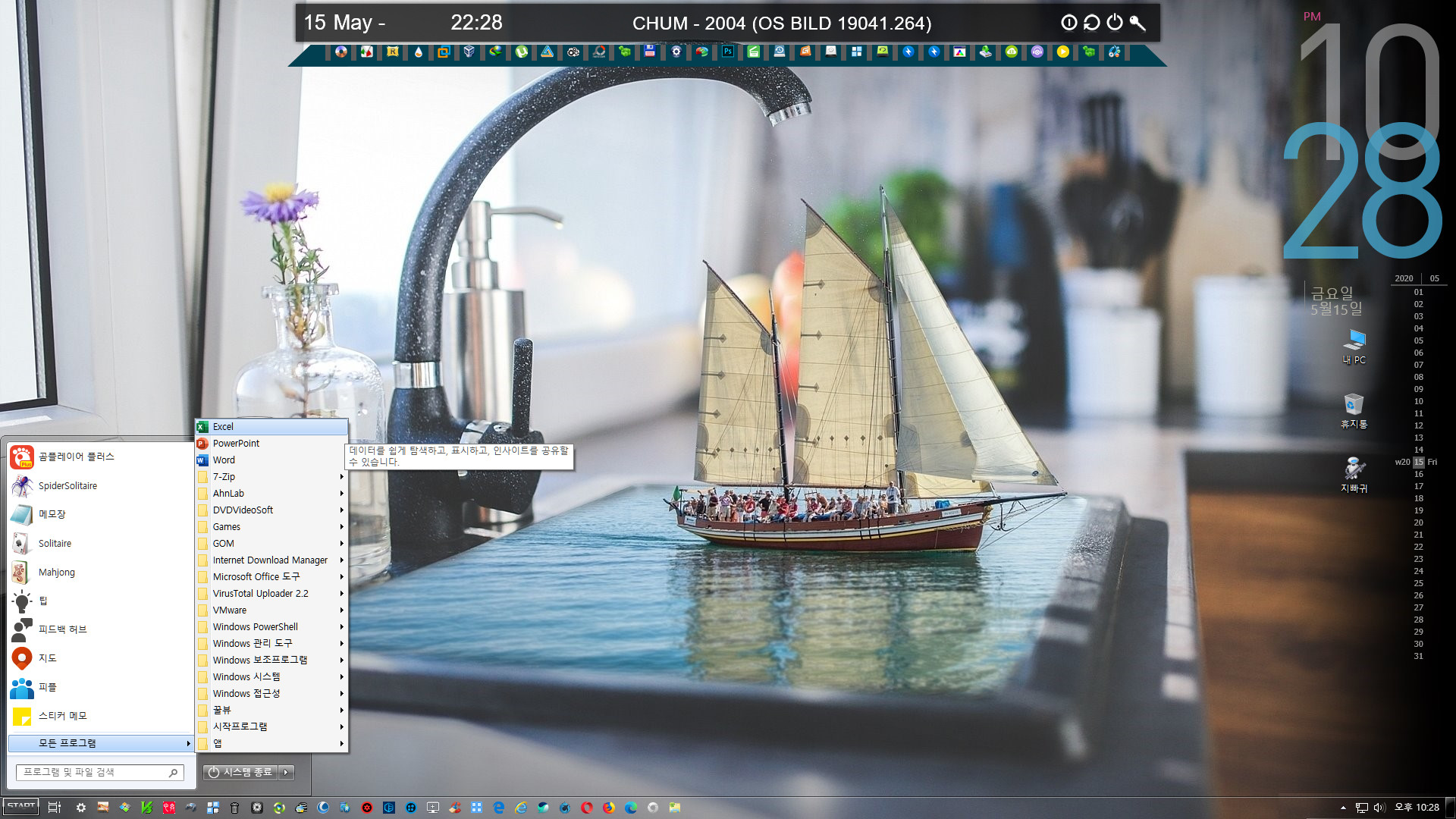Click the volume icon in system tray

coord(1379,808)
